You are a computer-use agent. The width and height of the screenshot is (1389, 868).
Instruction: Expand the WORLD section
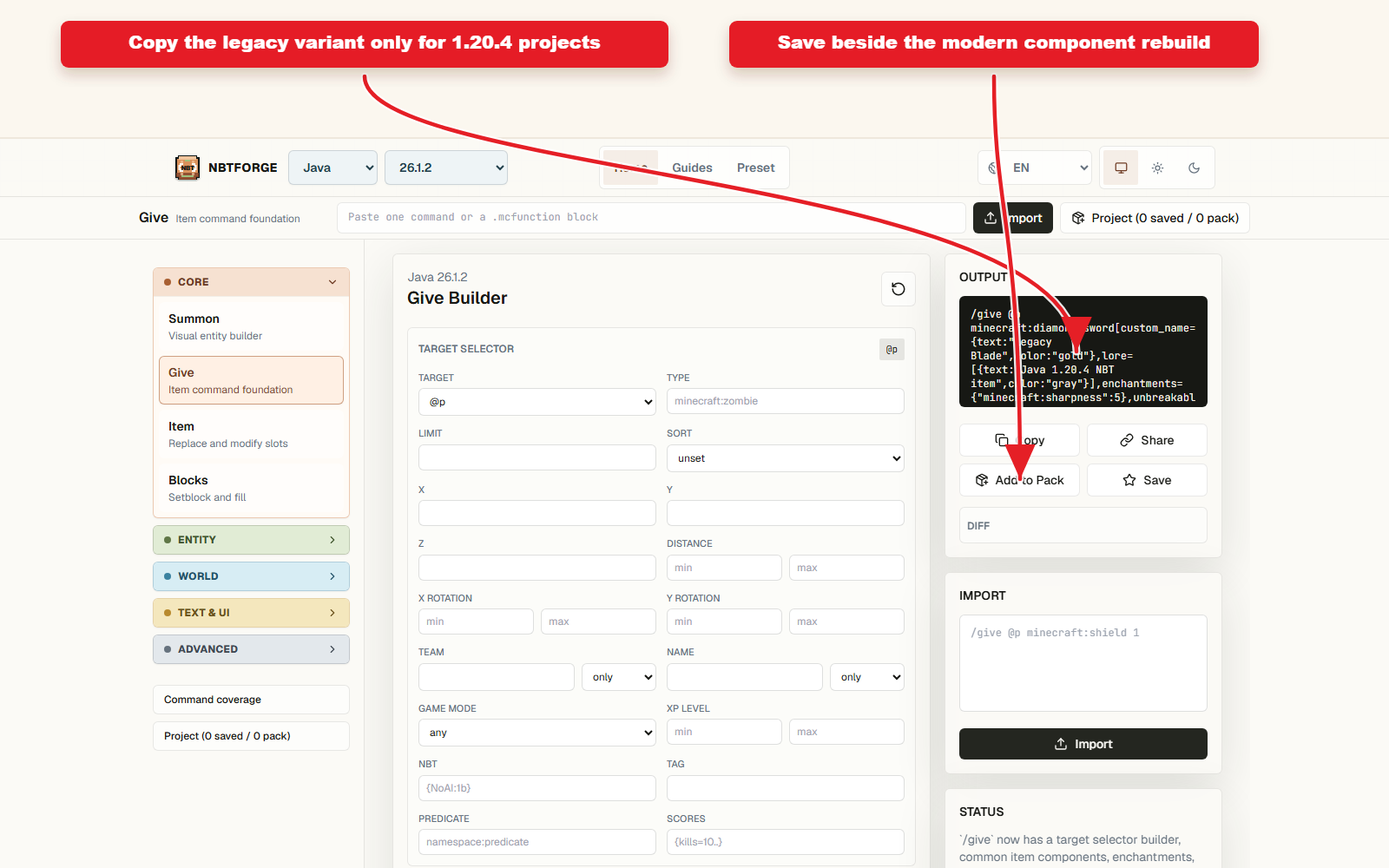pyautogui.click(x=251, y=576)
